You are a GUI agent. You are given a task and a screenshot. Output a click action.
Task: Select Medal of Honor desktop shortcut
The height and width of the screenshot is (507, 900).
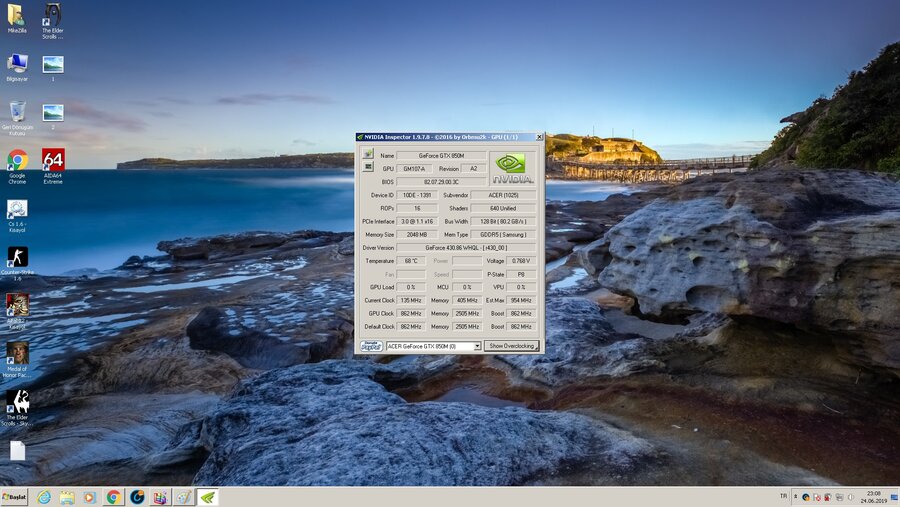tap(17, 353)
